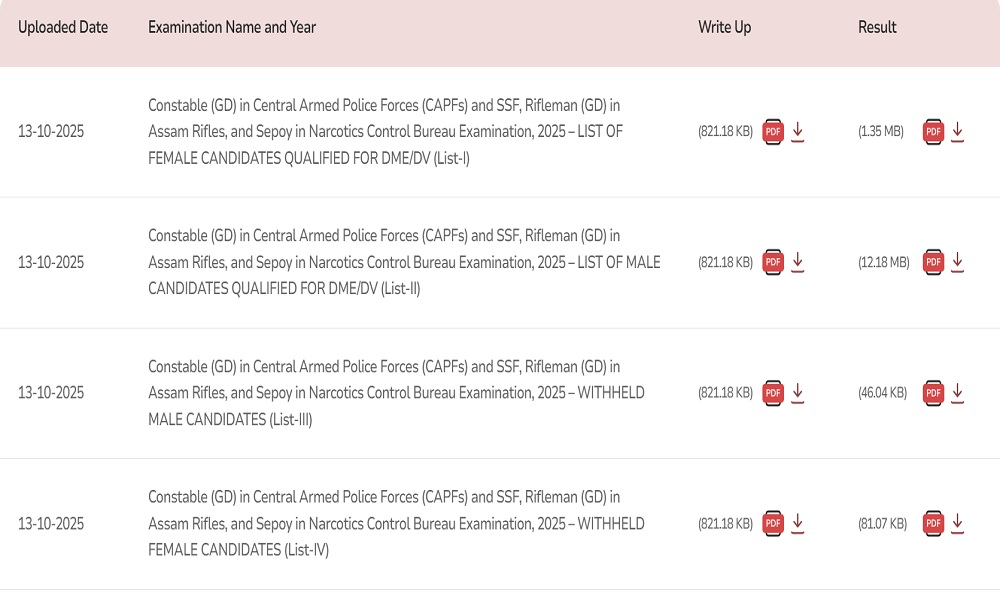Open Result PDF icon for List-I female candidates
1000x600 pixels.
click(x=933, y=132)
